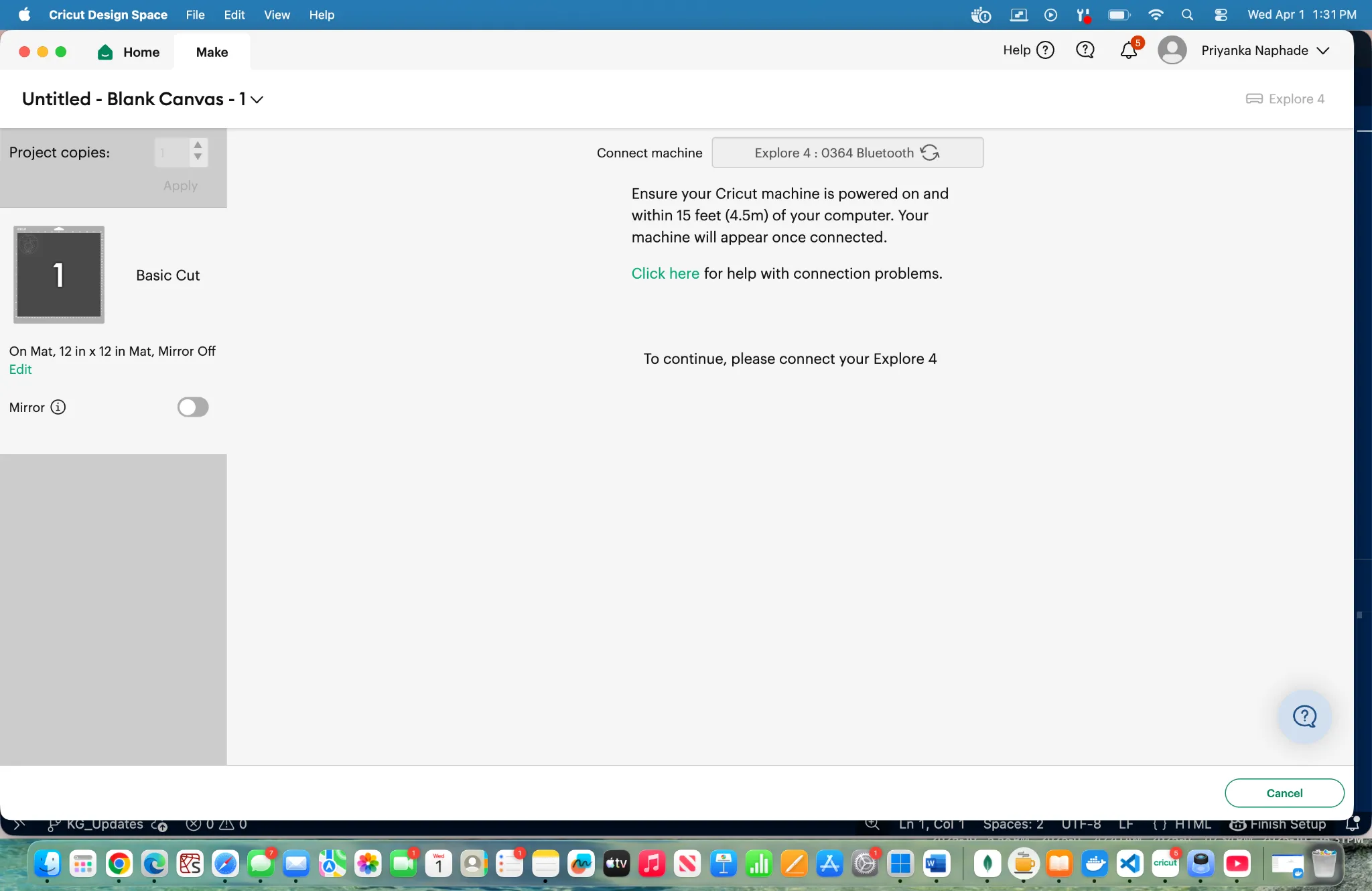Viewport: 1372px width, 891px height.
Task: Open the floating help chat bubble
Action: [1304, 716]
